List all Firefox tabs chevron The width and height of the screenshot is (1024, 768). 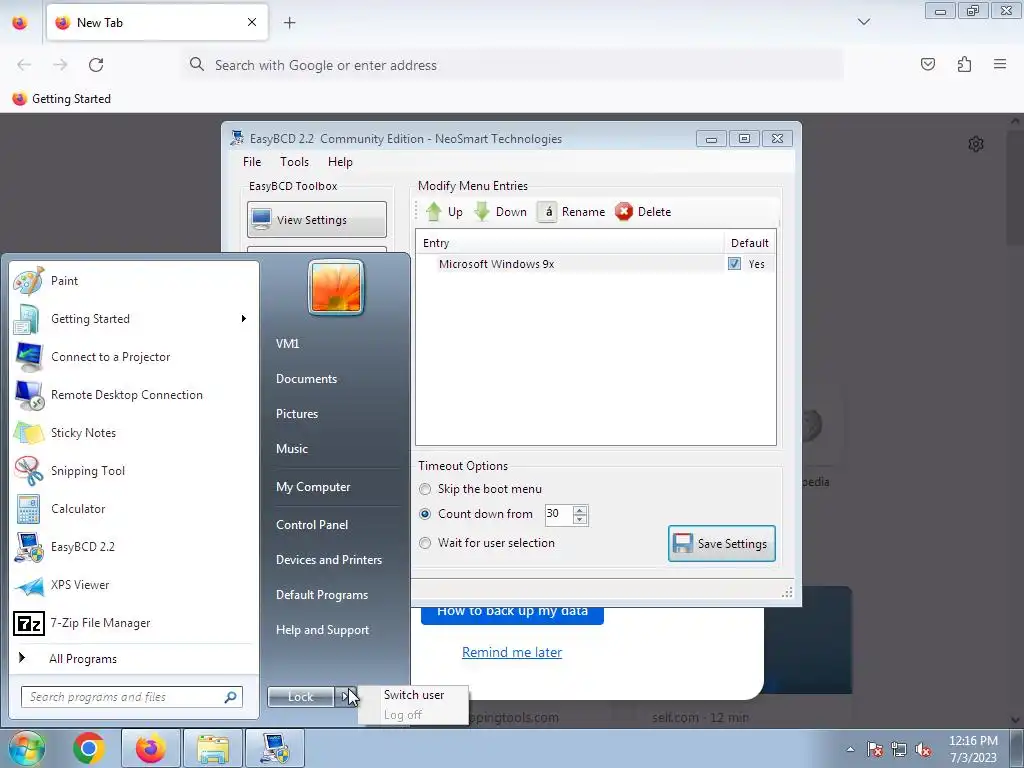click(864, 22)
